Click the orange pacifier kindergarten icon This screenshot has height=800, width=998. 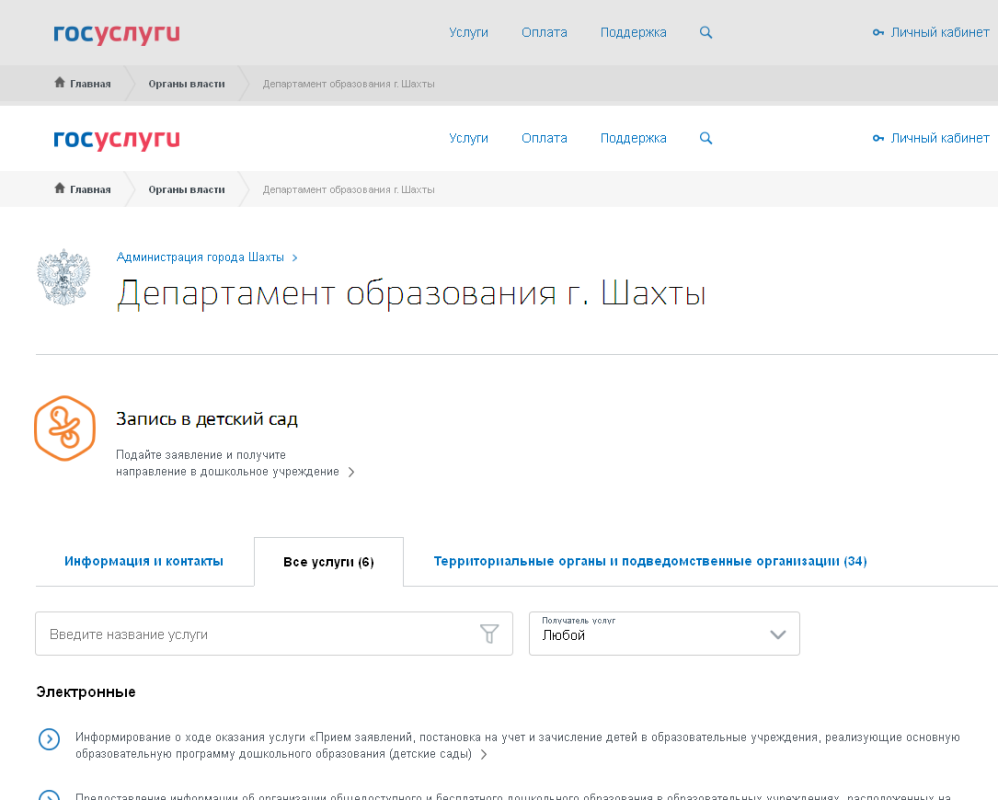[x=65, y=428]
